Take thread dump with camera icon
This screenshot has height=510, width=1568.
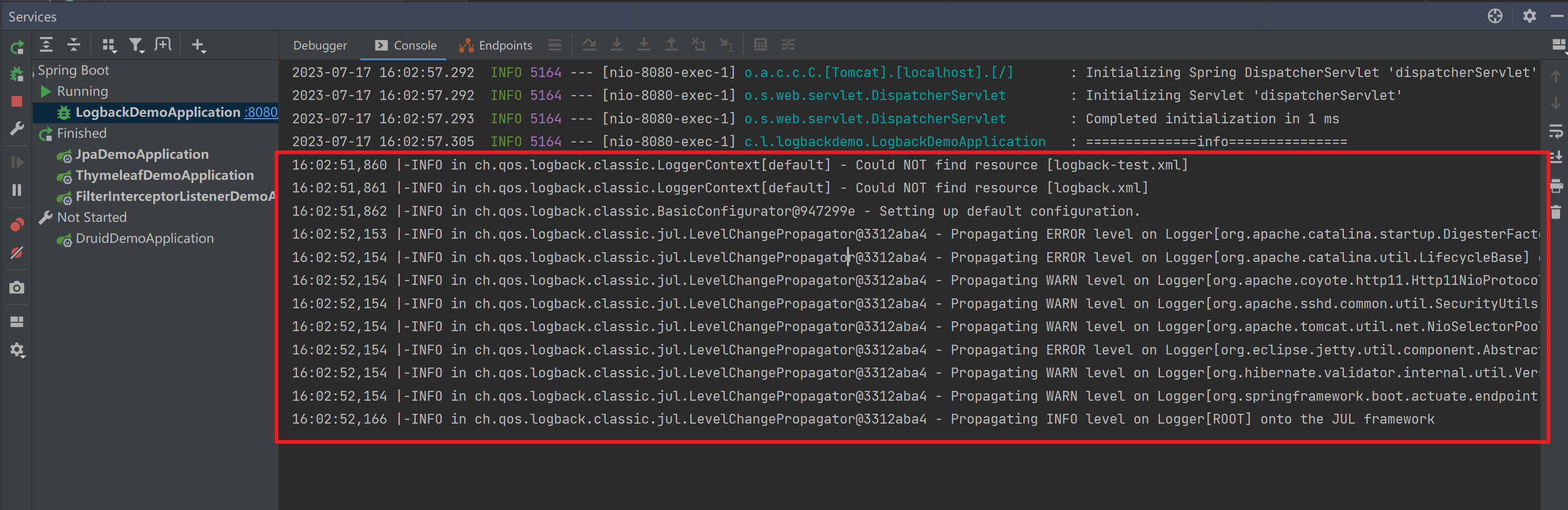click(17, 287)
